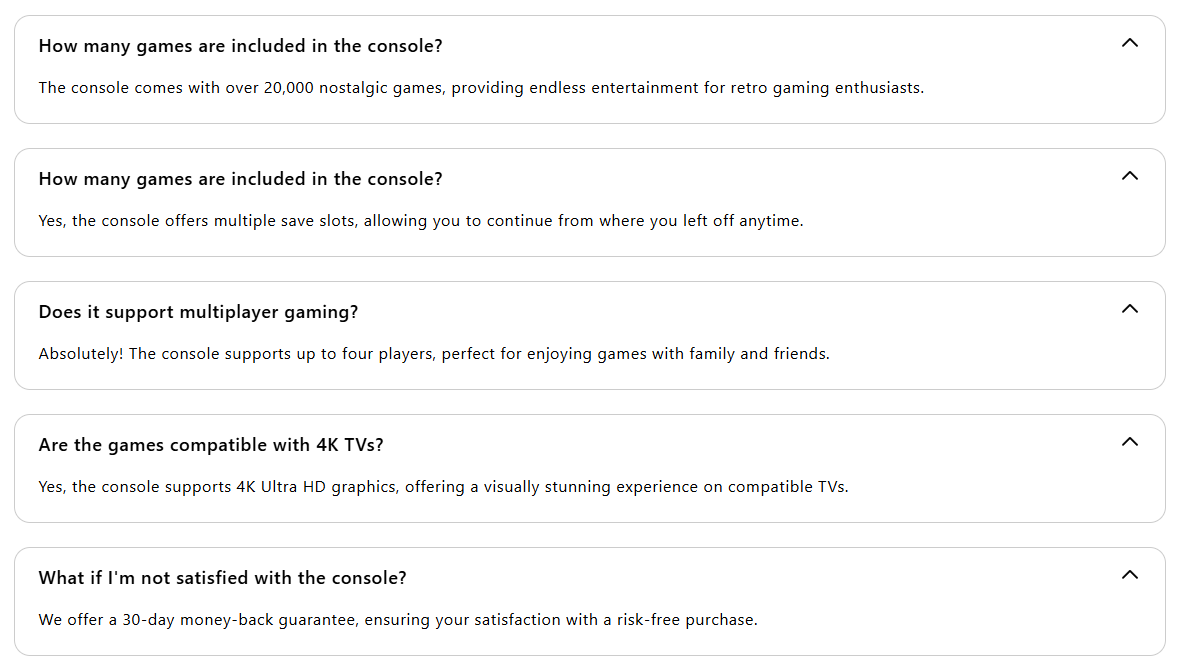Click the question heading above the save slots answer
The width and height of the screenshot is (1183, 664).
pos(240,179)
